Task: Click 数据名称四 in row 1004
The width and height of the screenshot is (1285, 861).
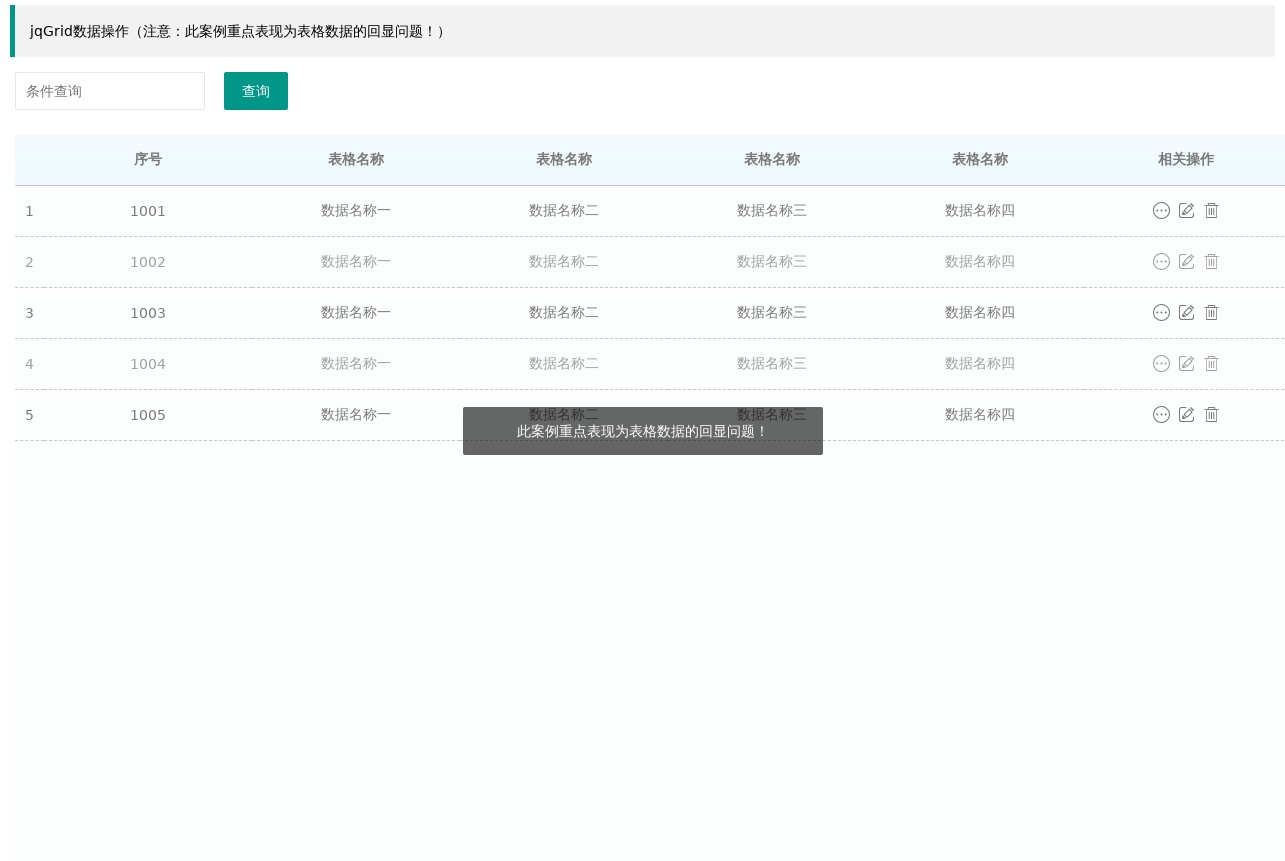Action: (x=980, y=364)
